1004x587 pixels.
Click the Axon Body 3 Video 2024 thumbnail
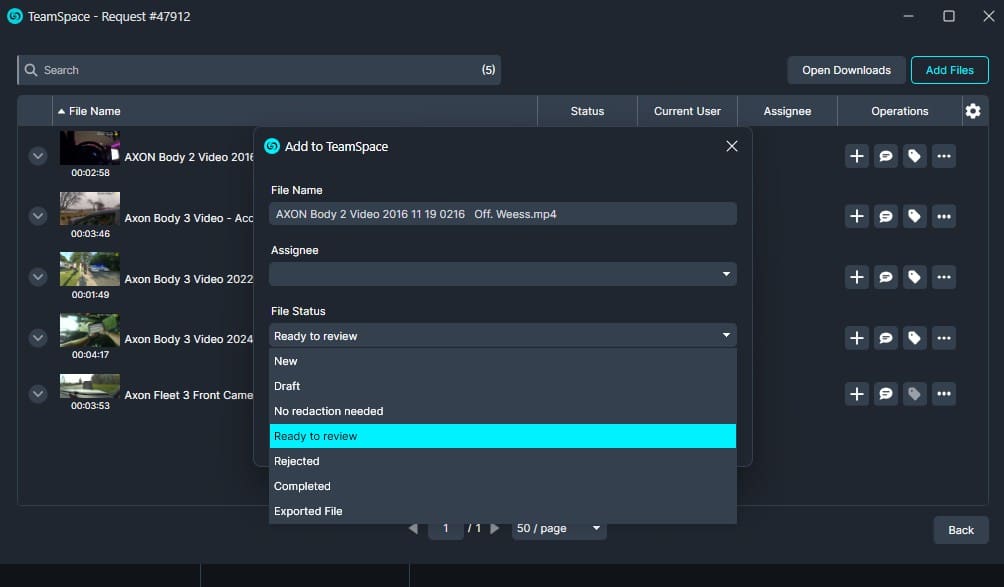coord(90,331)
